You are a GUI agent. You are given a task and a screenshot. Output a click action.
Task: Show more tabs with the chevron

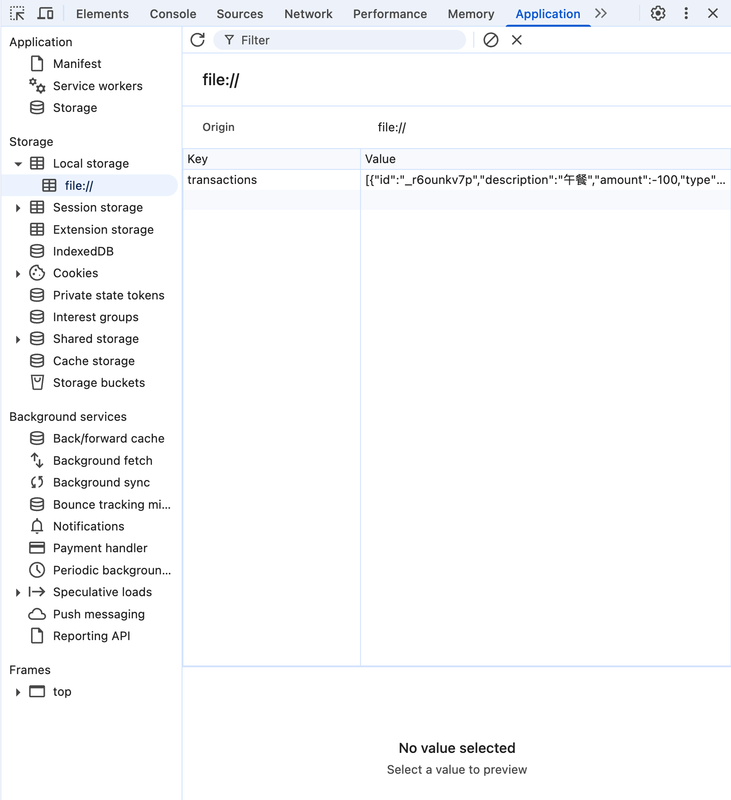[x=600, y=13]
